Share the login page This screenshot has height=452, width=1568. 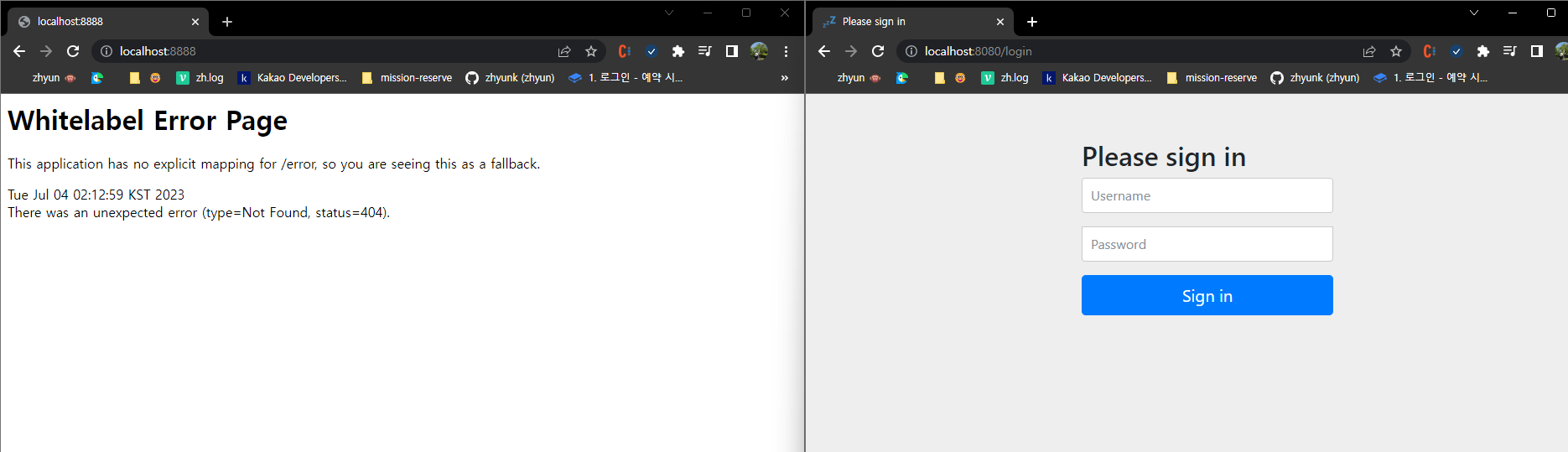pyautogui.click(x=1369, y=51)
